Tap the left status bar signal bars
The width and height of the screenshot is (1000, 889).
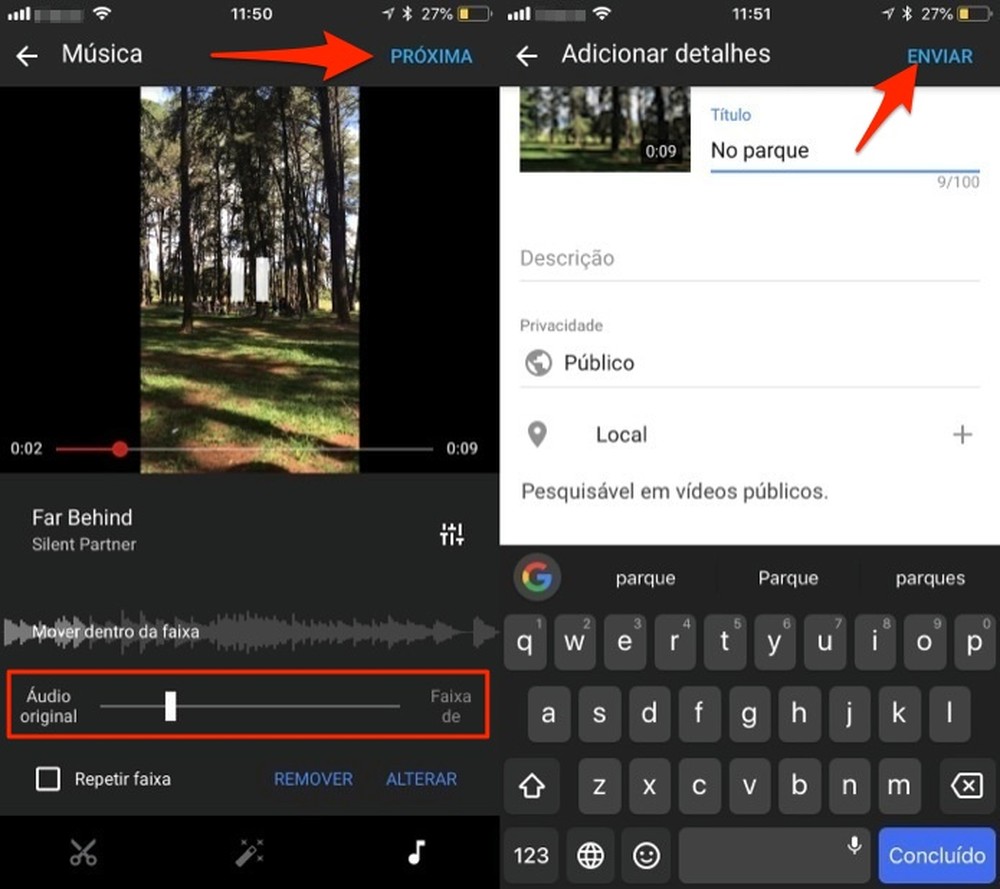[x=19, y=13]
